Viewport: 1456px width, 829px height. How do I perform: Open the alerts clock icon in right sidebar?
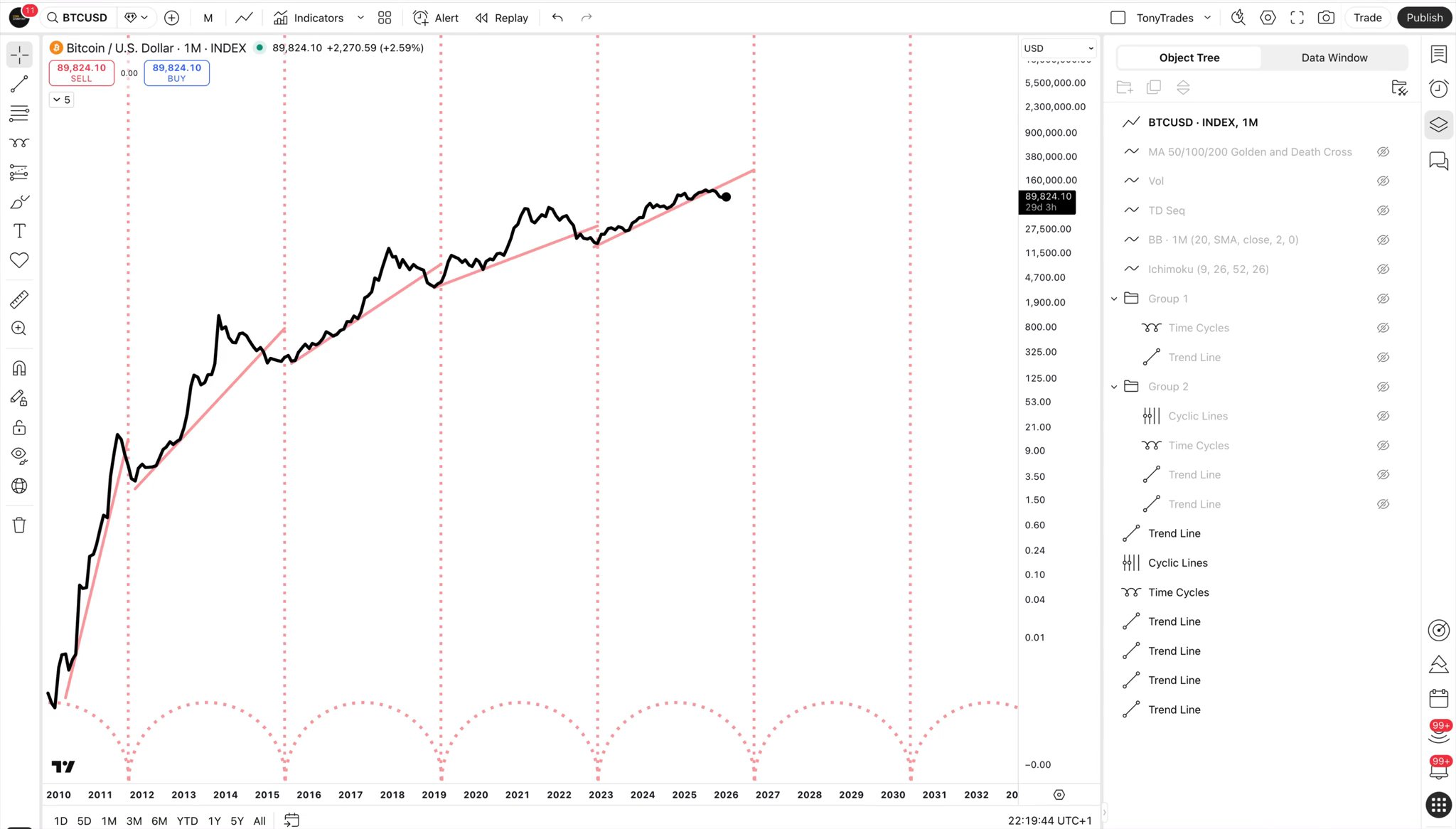coord(1439,88)
